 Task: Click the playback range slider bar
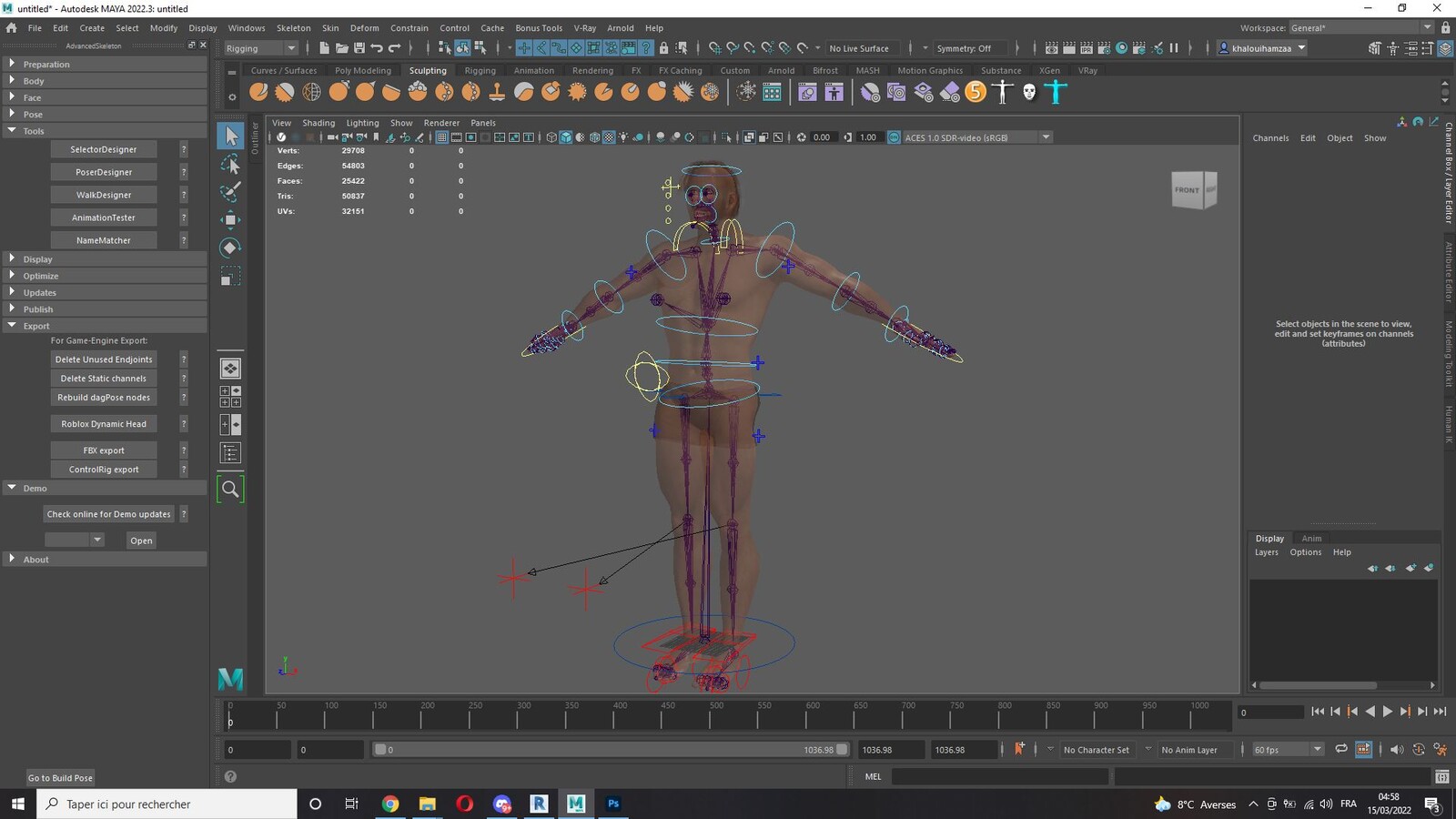point(612,750)
